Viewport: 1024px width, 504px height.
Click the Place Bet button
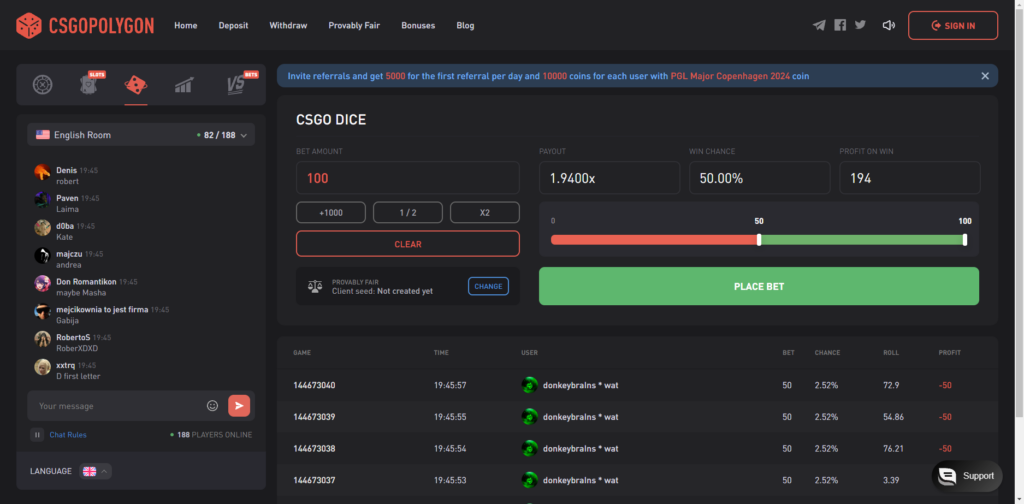click(x=759, y=286)
